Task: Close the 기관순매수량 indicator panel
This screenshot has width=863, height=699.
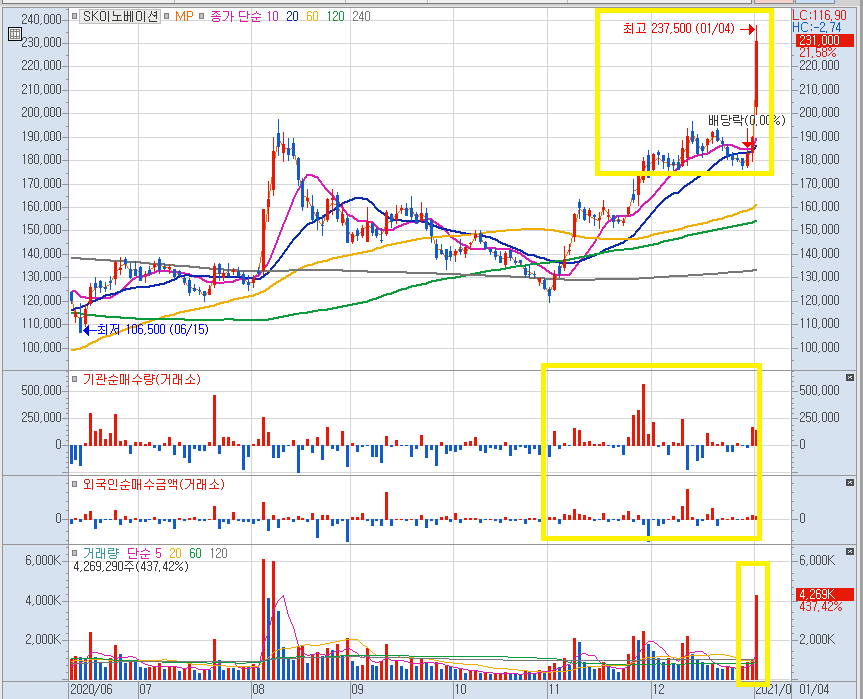Action: coord(850,378)
